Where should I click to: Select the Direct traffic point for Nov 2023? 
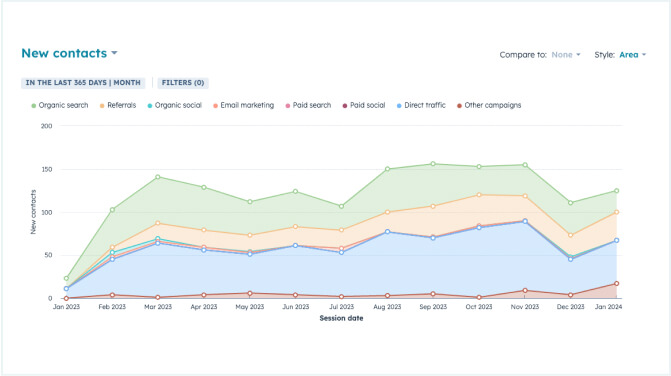[x=525, y=221]
